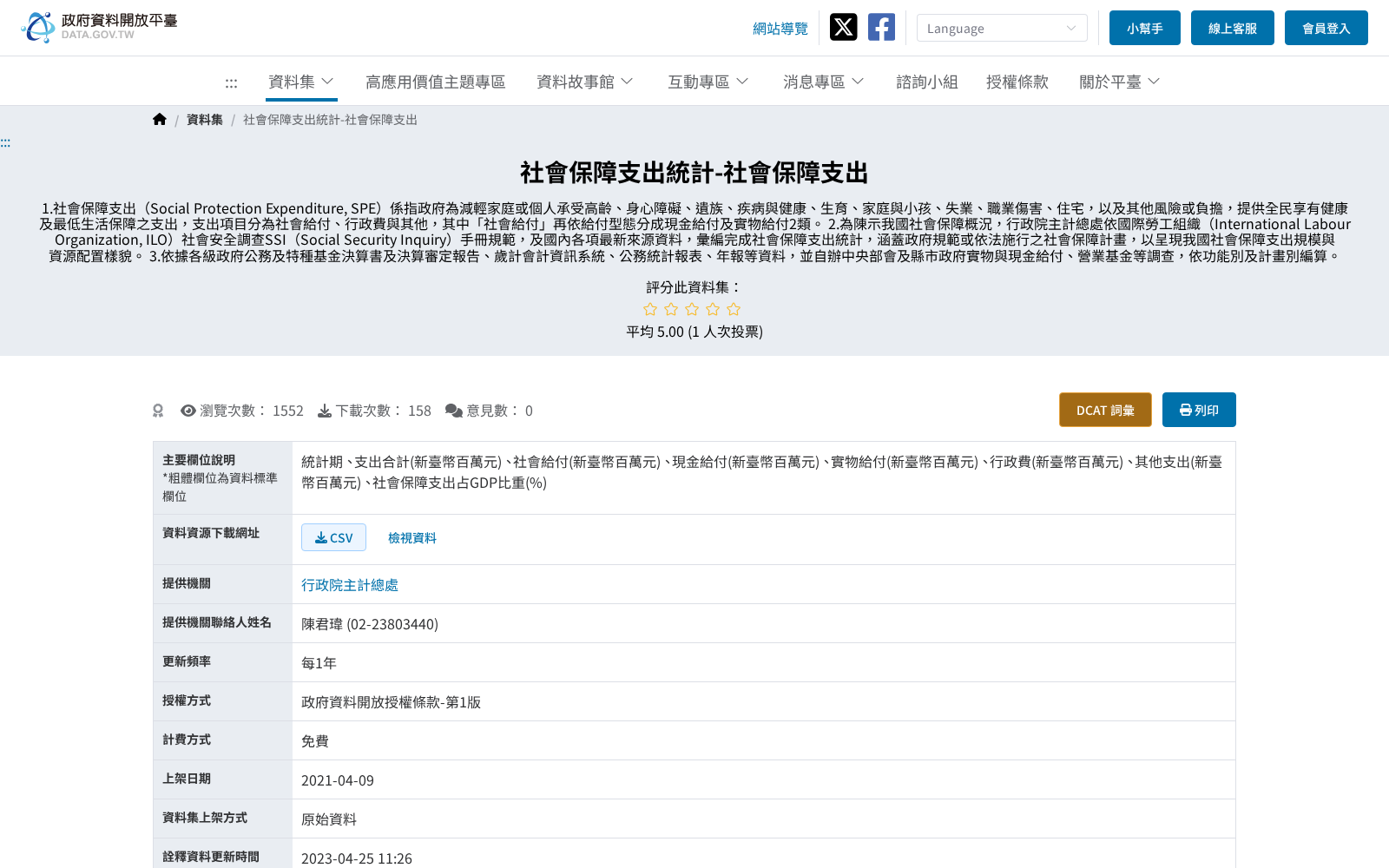The height and width of the screenshot is (868, 1389).
Task: Go to home via breadcrumb house icon
Action: point(159,120)
